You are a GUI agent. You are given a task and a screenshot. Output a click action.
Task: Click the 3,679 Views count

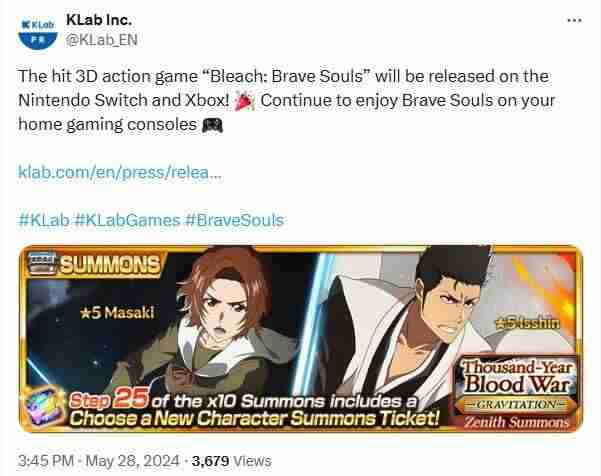click(232, 461)
